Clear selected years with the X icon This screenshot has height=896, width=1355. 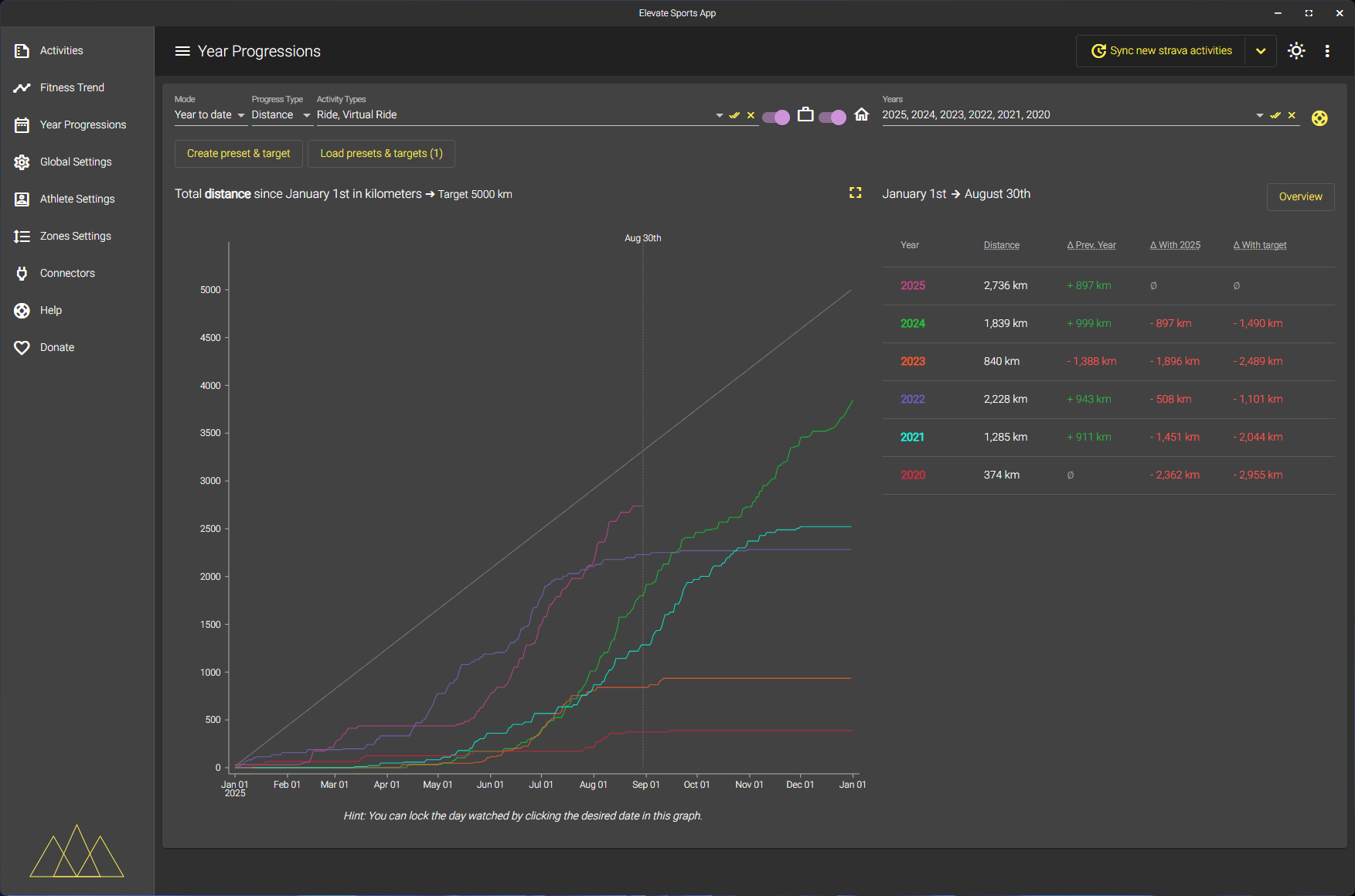(x=1292, y=115)
